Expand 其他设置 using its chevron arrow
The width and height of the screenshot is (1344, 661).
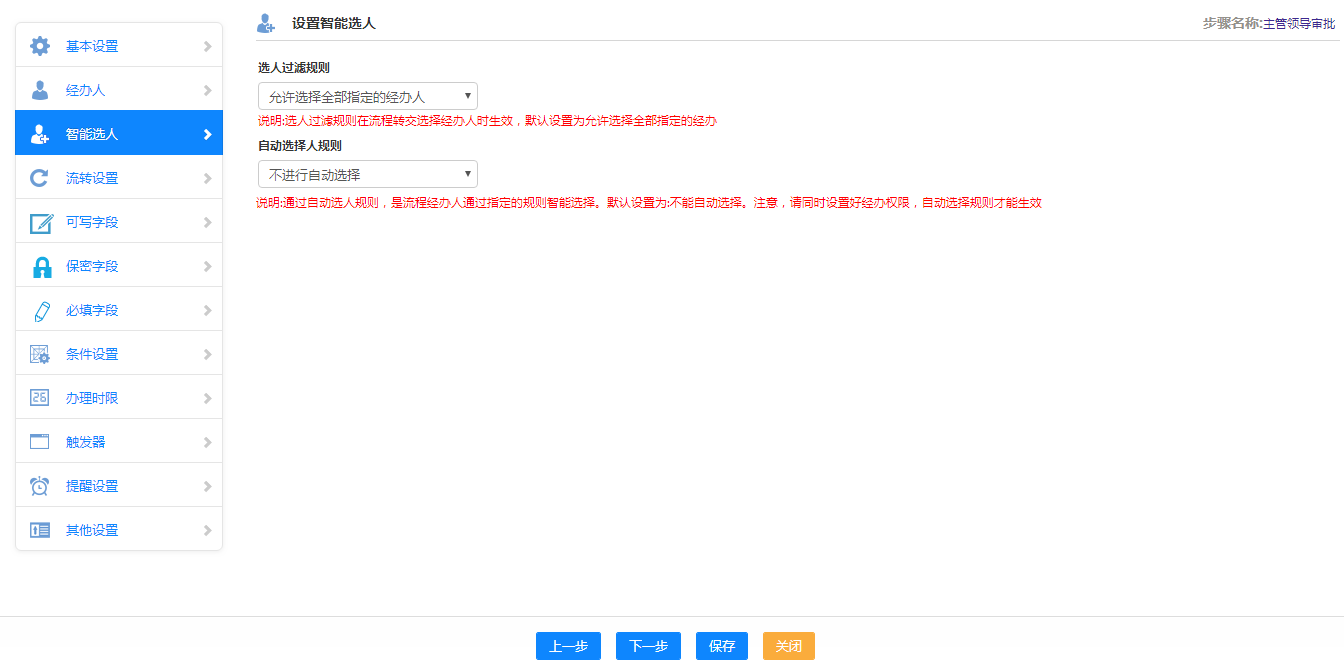207,530
